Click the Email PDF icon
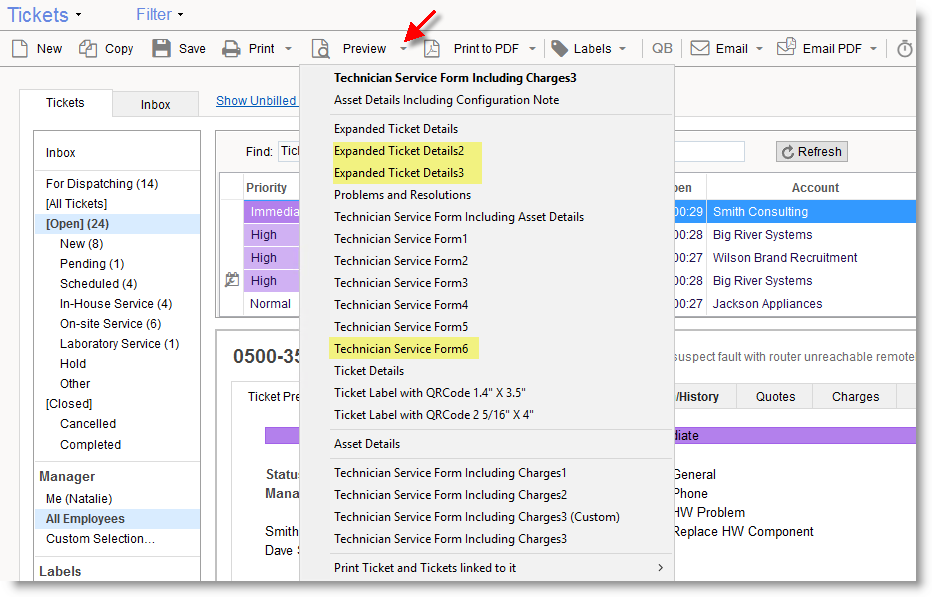Viewport: 932px width, 597px height. click(x=786, y=48)
